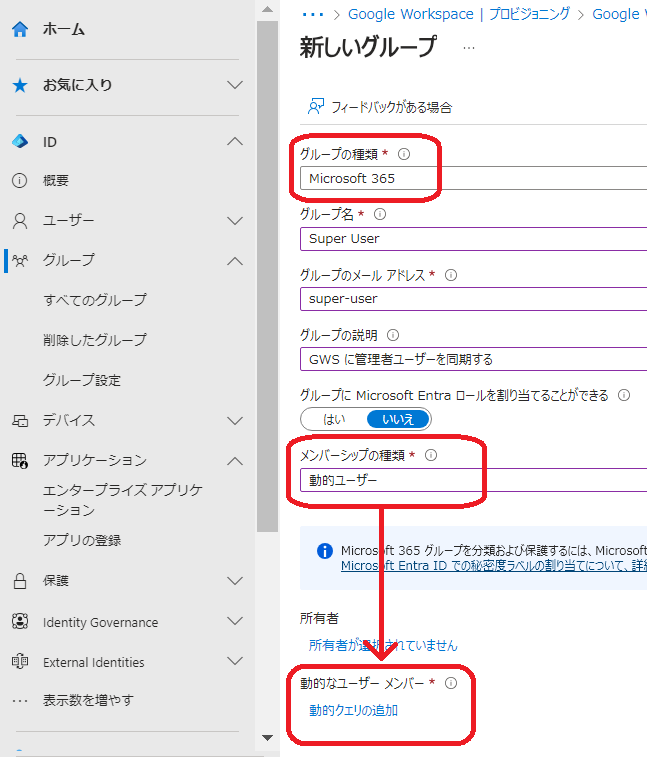Click フィードバックがある場合 button

pyautogui.click(x=380, y=107)
